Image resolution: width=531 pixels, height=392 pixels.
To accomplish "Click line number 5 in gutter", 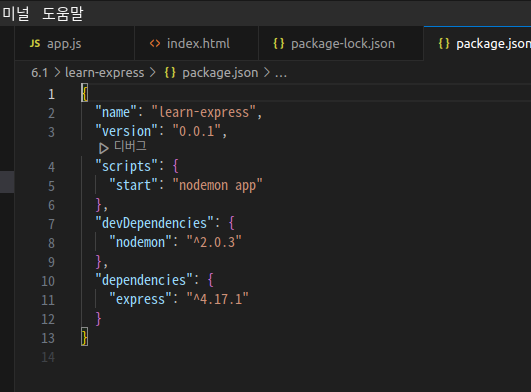I will coord(51,186).
